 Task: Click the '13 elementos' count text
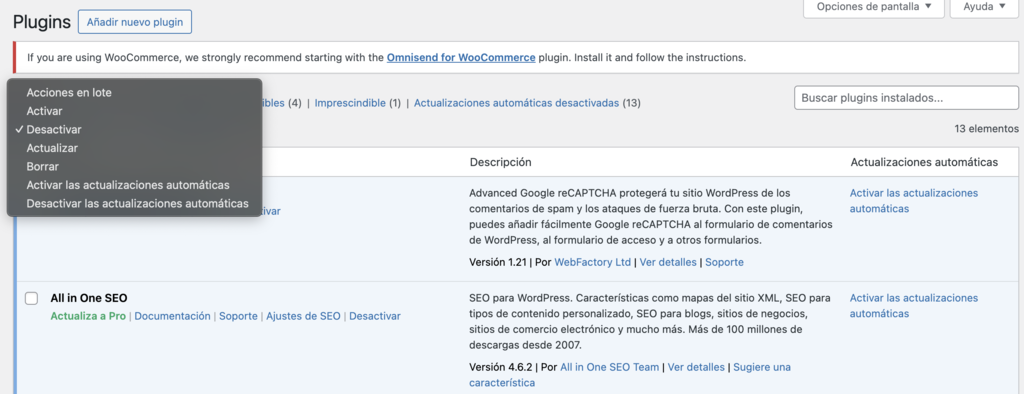coord(986,129)
